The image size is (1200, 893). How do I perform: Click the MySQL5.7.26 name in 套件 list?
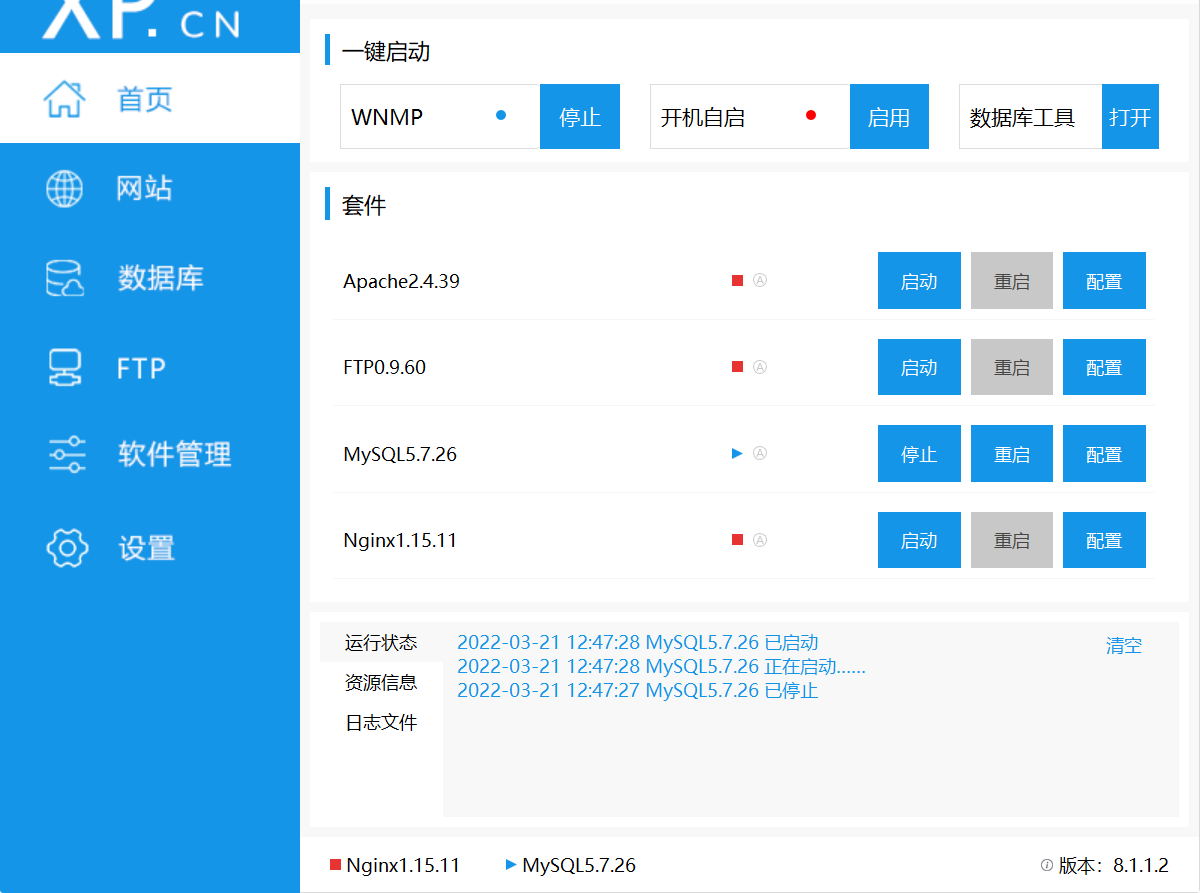click(400, 454)
